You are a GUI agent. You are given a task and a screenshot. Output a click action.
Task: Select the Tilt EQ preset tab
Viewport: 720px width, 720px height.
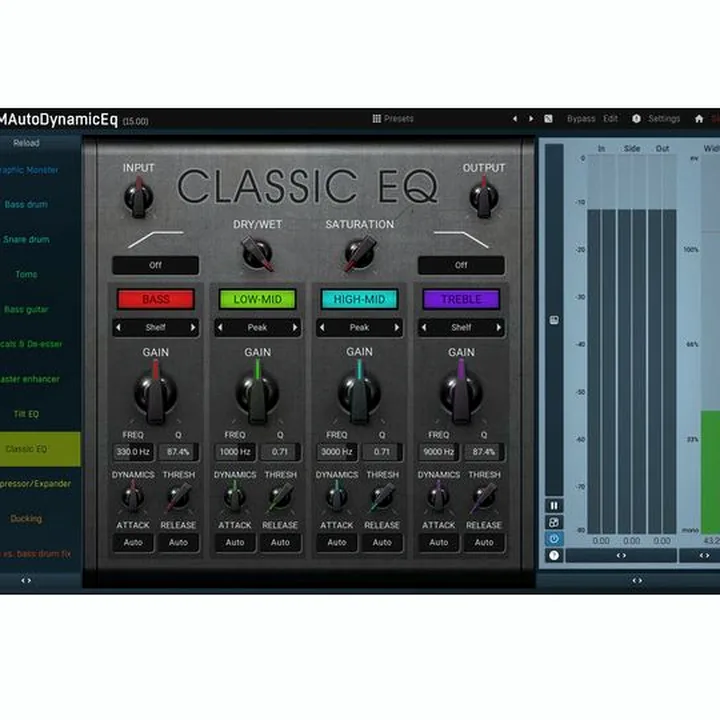pos(26,414)
